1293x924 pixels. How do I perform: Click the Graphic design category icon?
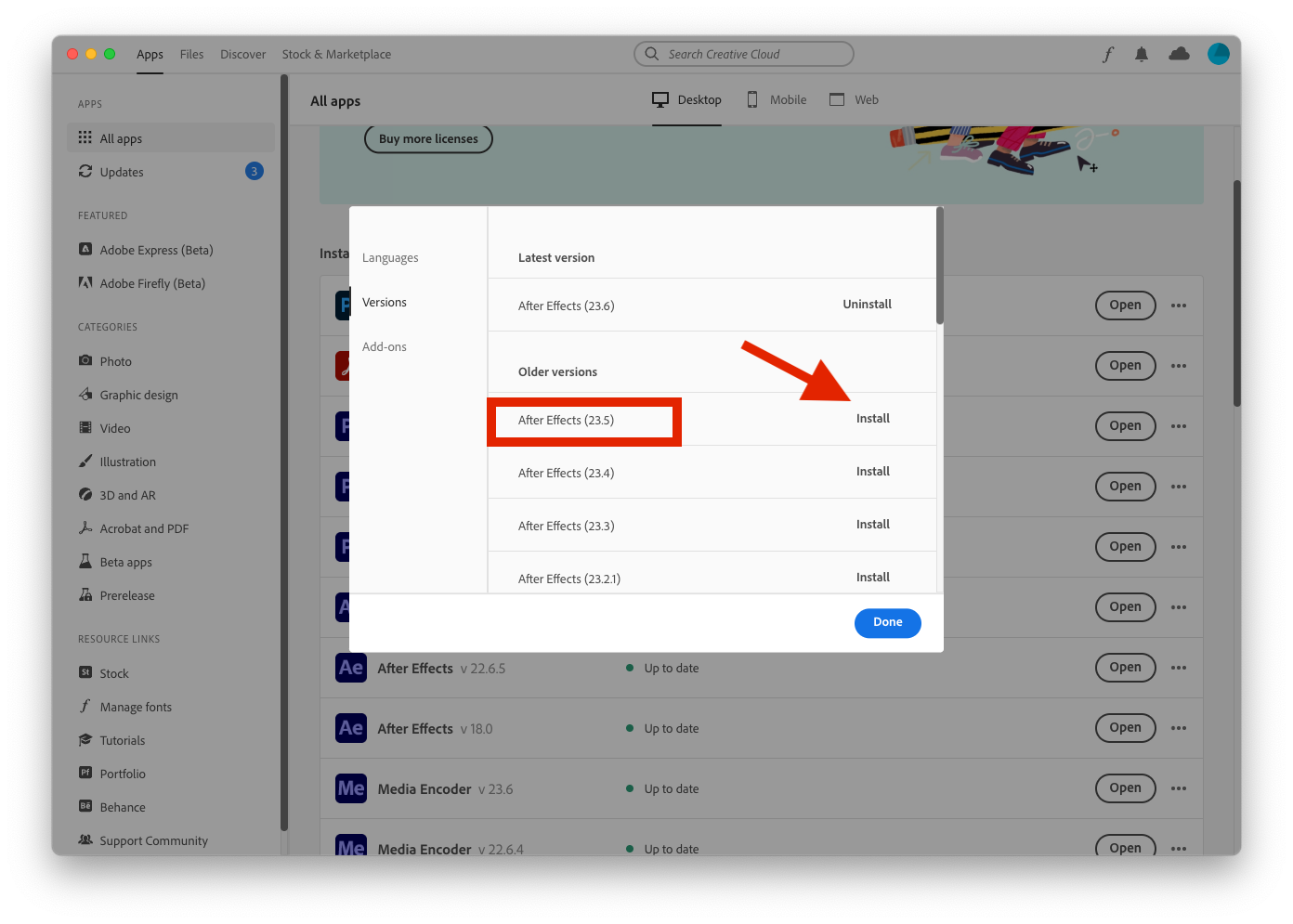click(x=85, y=394)
